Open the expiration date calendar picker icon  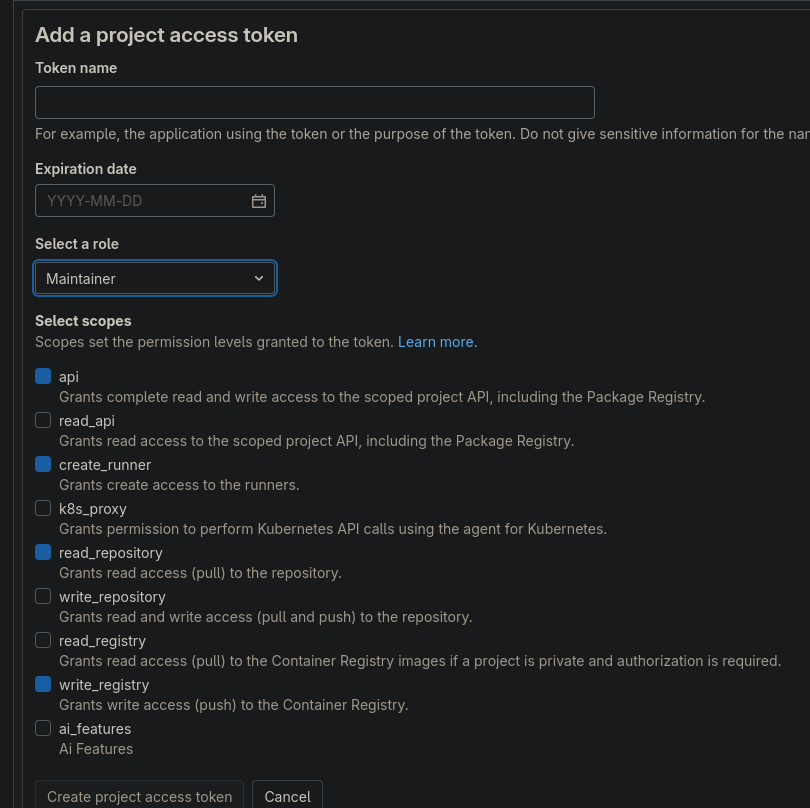click(x=259, y=201)
